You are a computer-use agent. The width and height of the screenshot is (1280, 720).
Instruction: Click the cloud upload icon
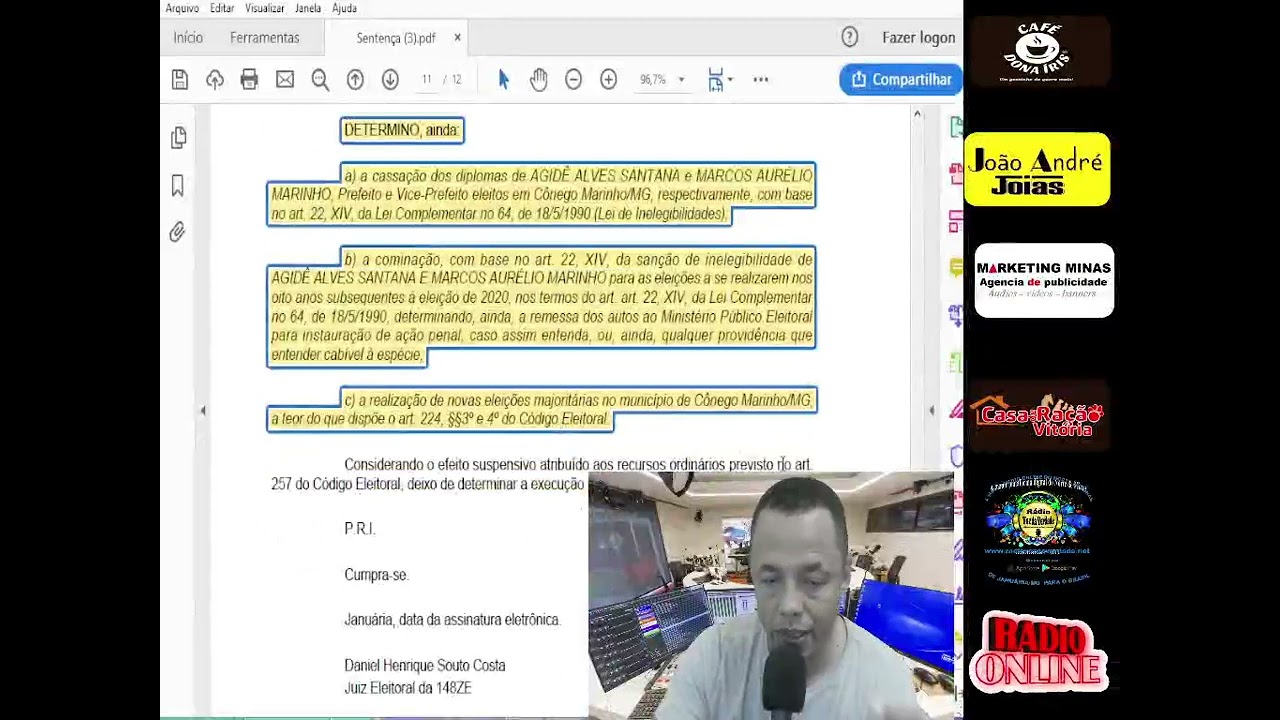[215, 80]
